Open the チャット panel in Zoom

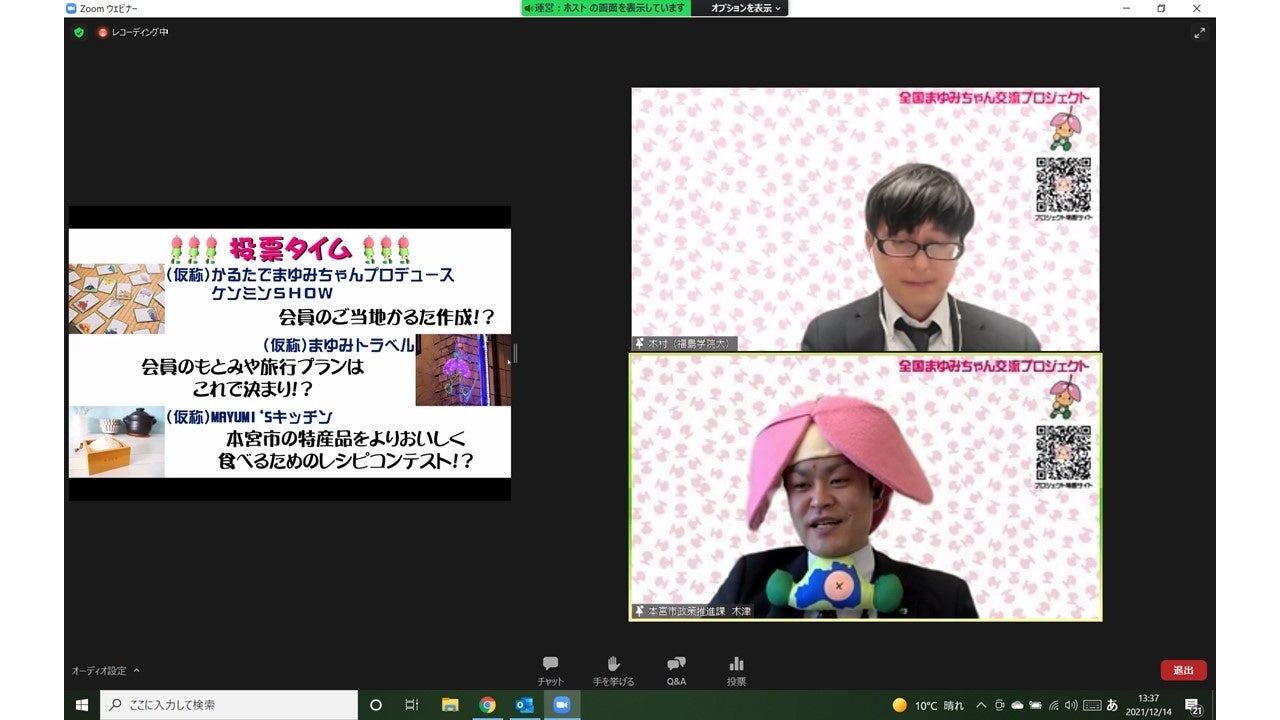(x=551, y=665)
